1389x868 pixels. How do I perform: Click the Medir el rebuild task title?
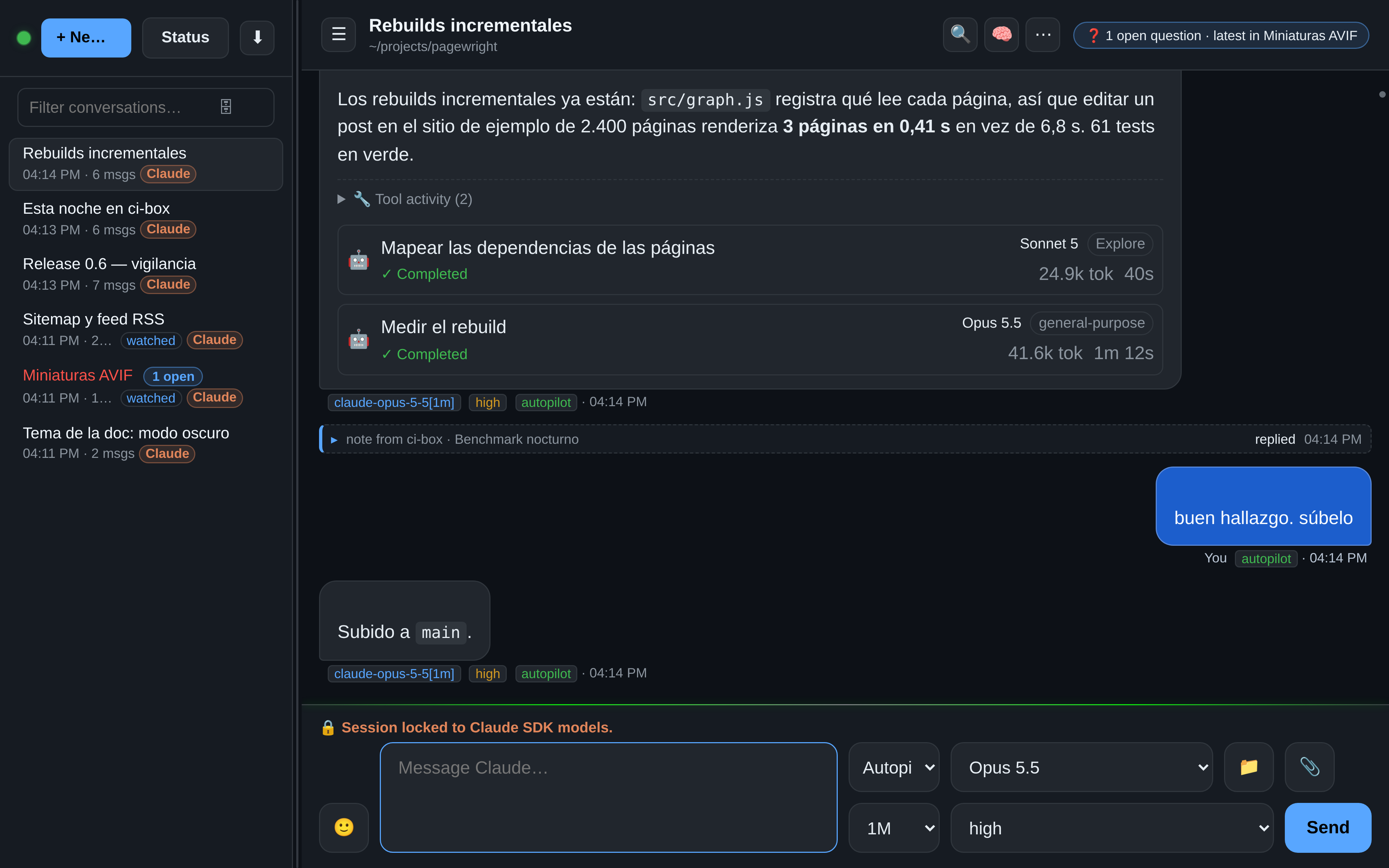pyautogui.click(x=444, y=327)
